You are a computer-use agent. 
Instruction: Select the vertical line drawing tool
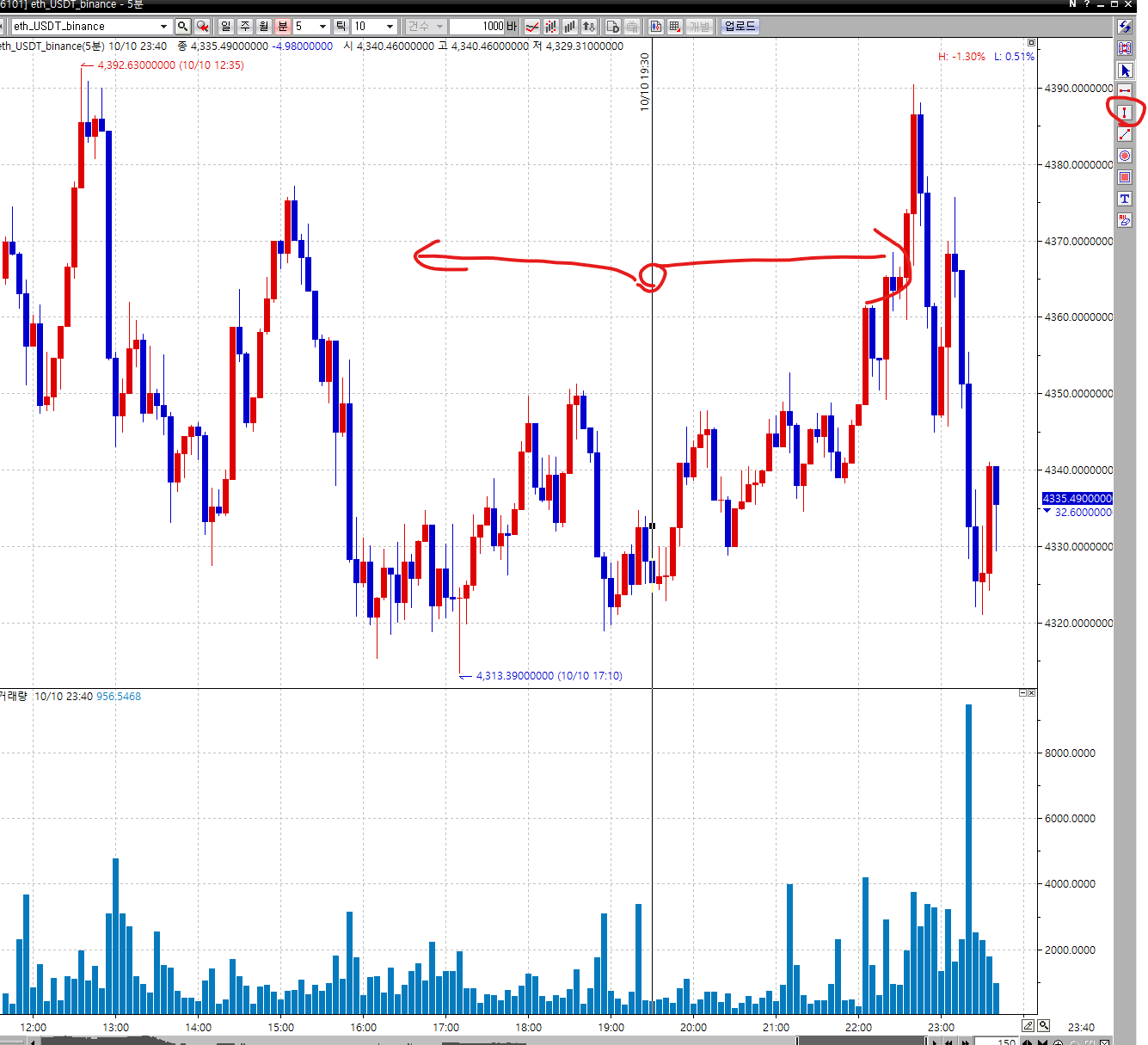point(1124,113)
